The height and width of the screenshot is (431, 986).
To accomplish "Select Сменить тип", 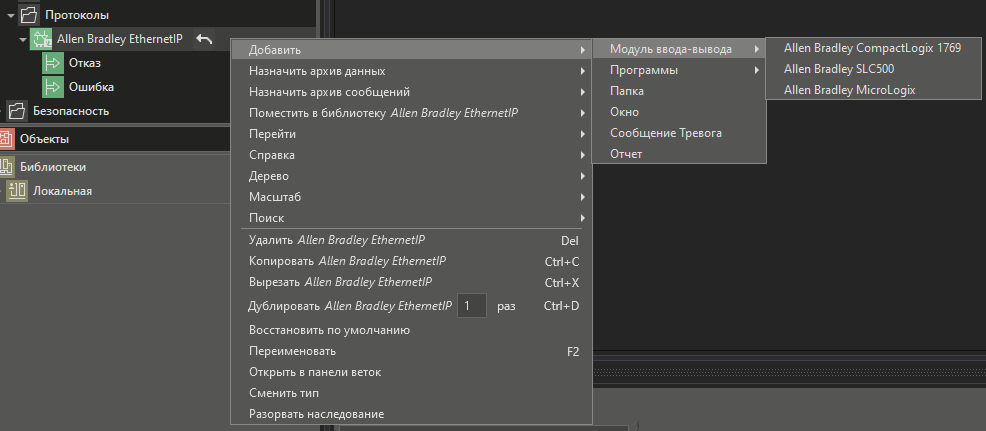I will (411, 393).
